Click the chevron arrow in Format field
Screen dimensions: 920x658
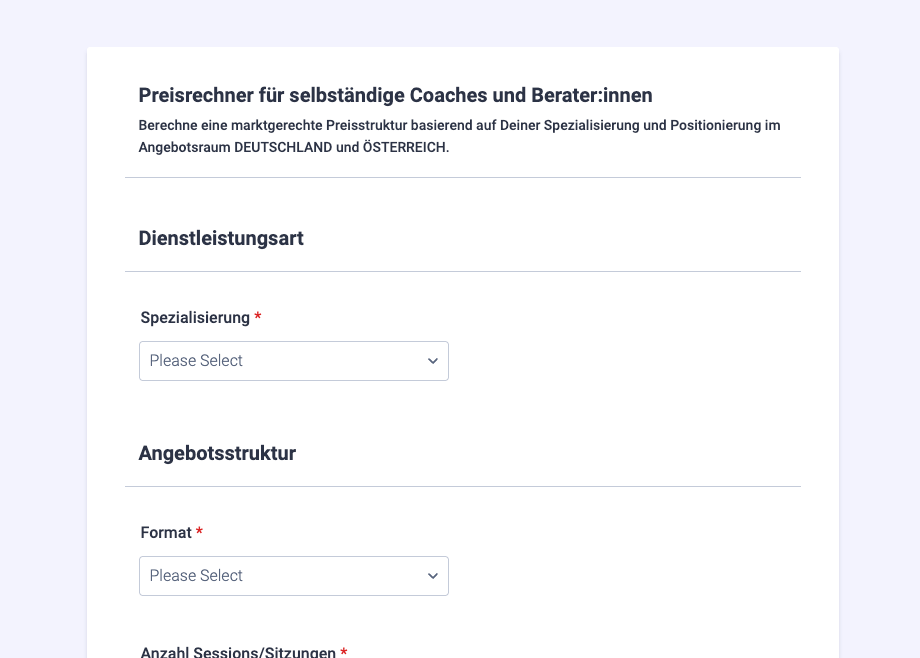pyautogui.click(x=433, y=576)
